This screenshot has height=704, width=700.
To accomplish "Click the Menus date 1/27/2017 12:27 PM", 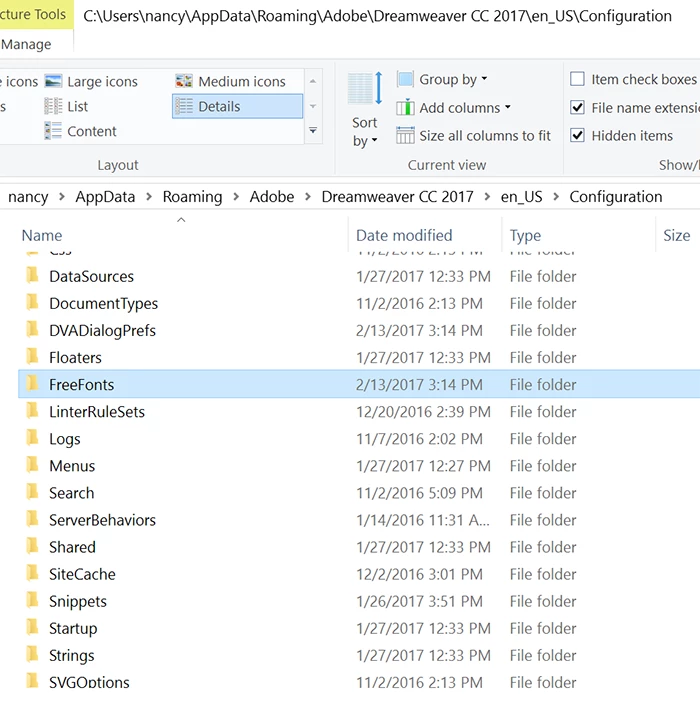I will [x=423, y=466].
